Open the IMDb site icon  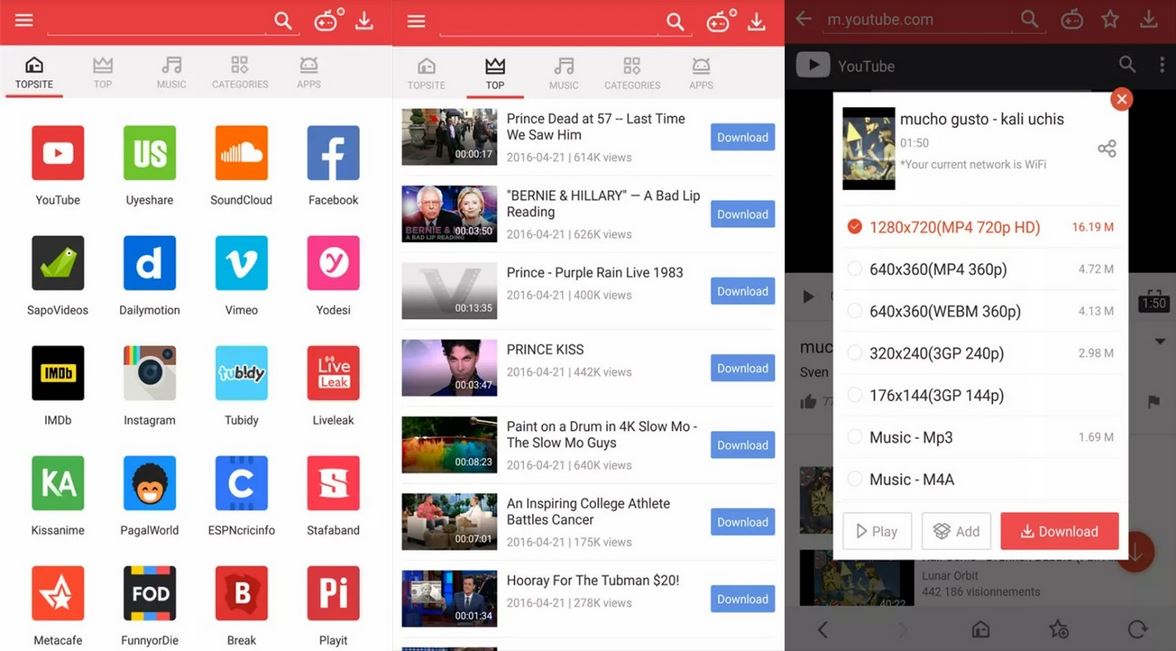click(58, 373)
